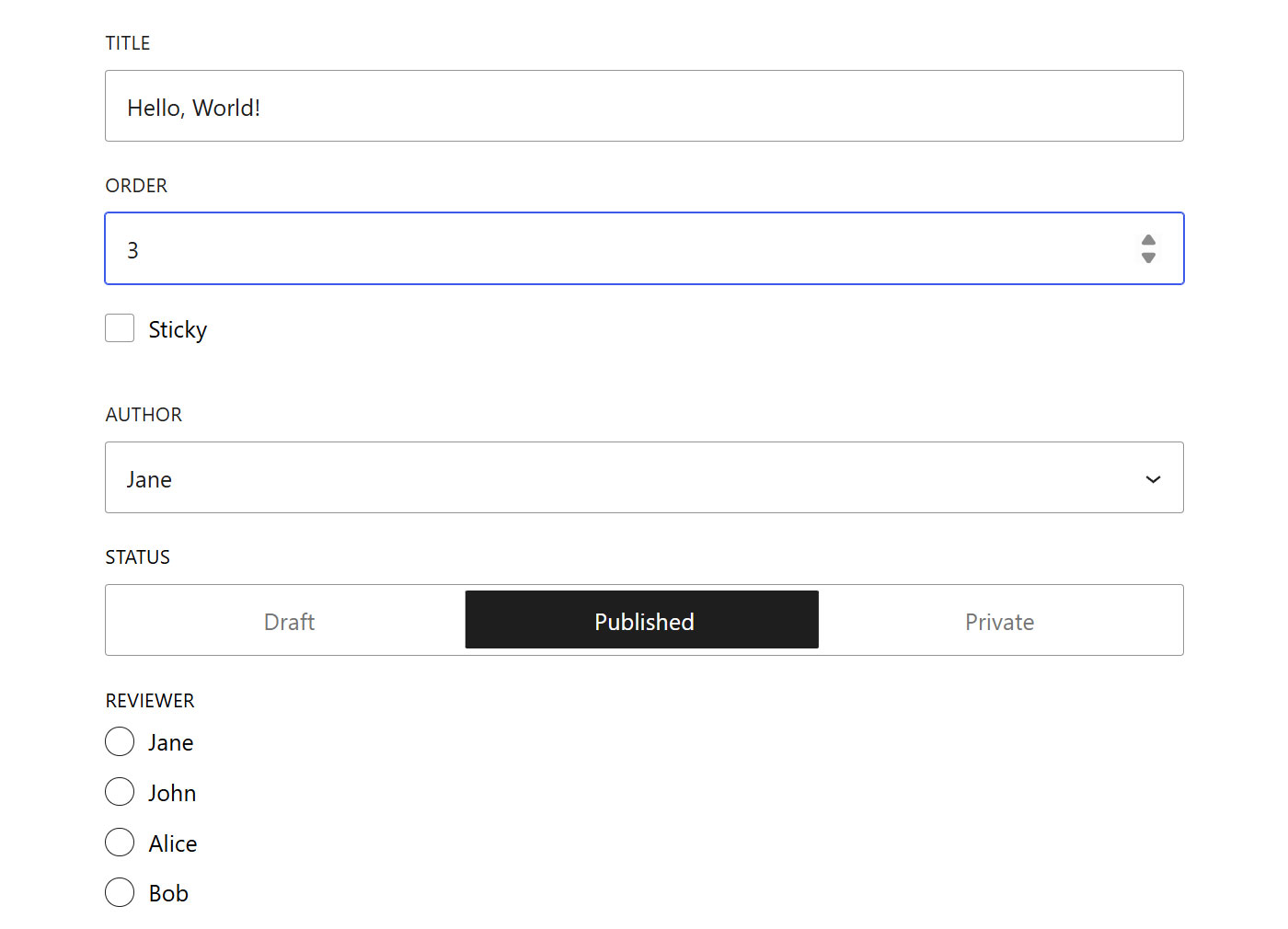Click the Order number input field
Viewport: 1288px width, 929px height.
(552, 248)
